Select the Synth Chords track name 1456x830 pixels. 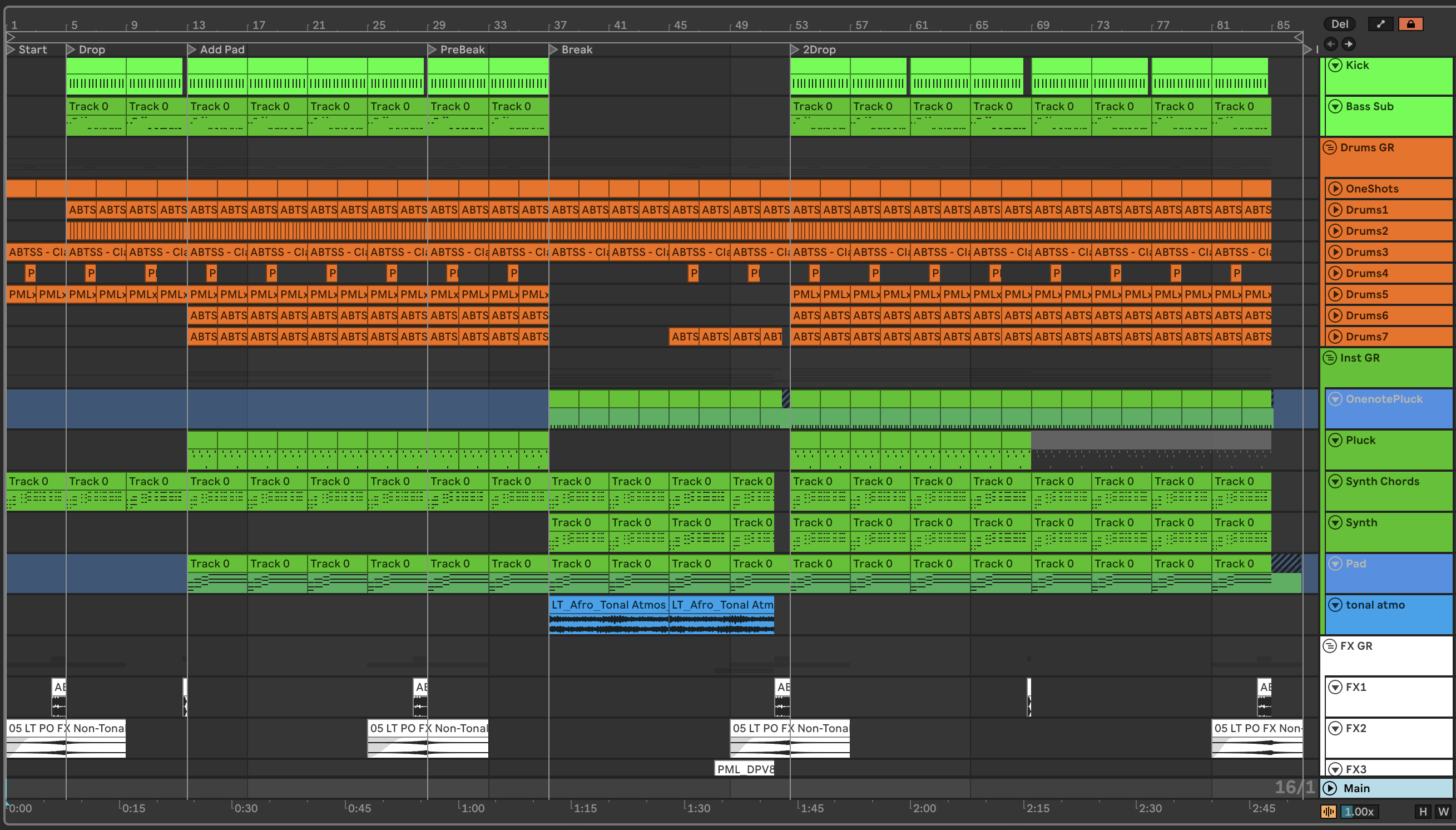pyautogui.click(x=1383, y=481)
